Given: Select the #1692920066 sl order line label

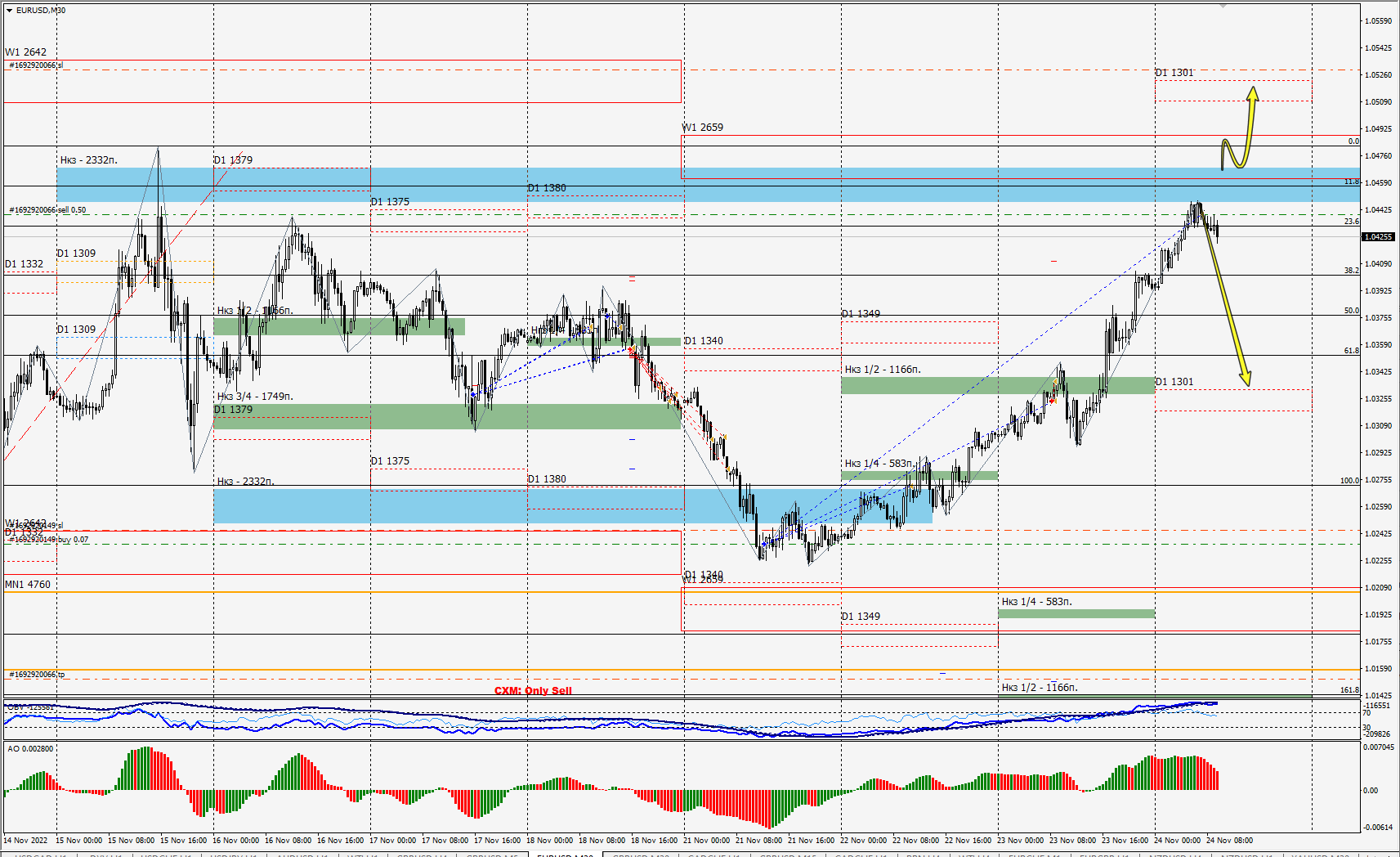Looking at the screenshot, I should click(35, 65).
